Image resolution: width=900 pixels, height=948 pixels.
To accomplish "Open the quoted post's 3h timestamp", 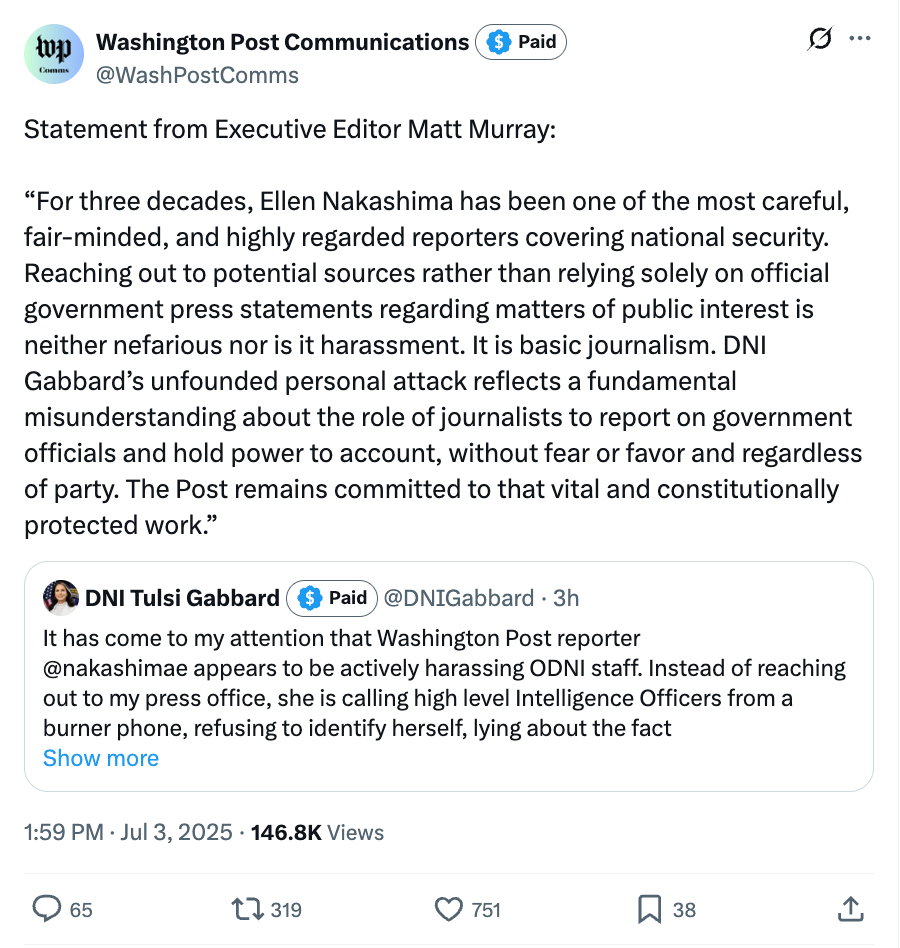I will [x=566, y=598].
